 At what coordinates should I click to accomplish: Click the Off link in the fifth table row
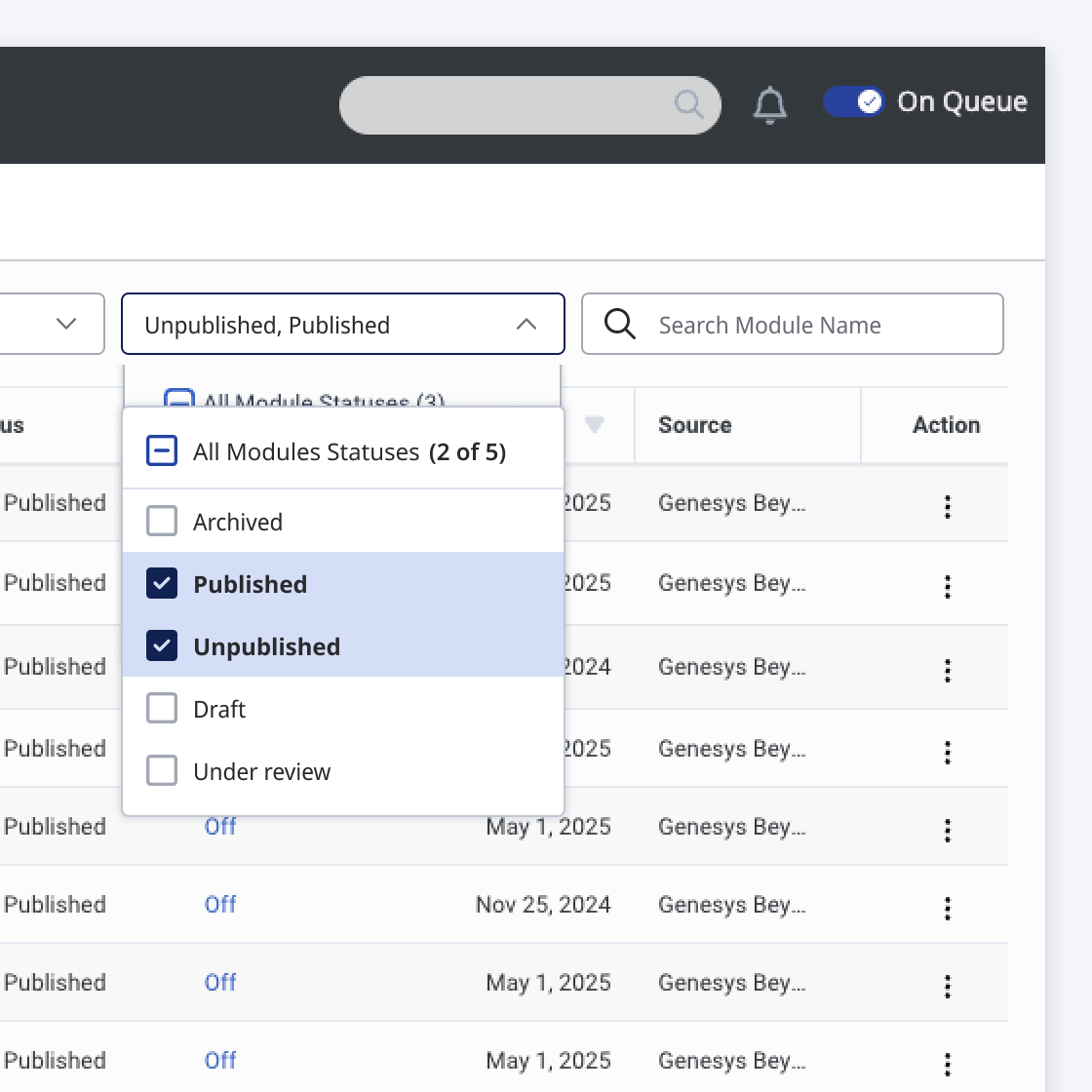[220, 826]
